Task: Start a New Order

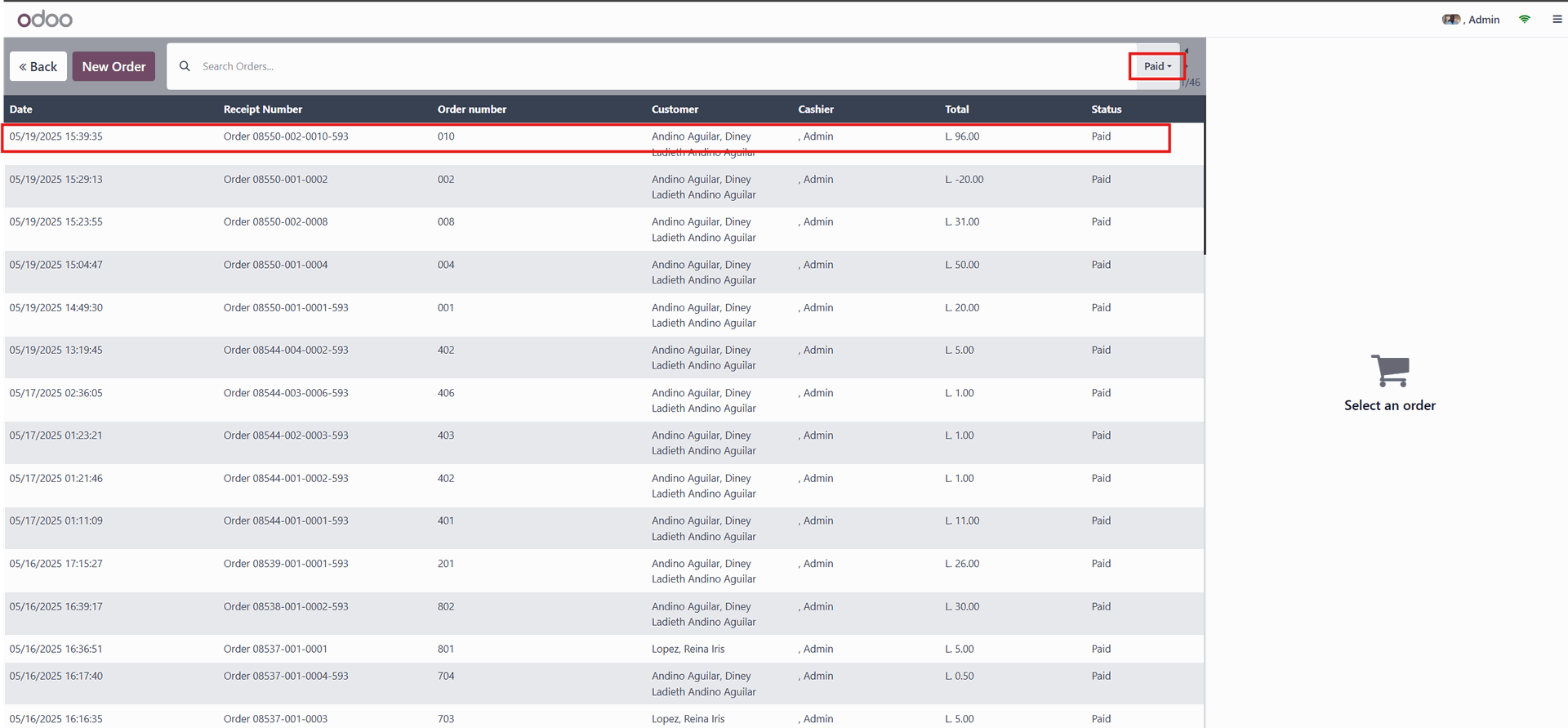Action: pyautogui.click(x=114, y=66)
